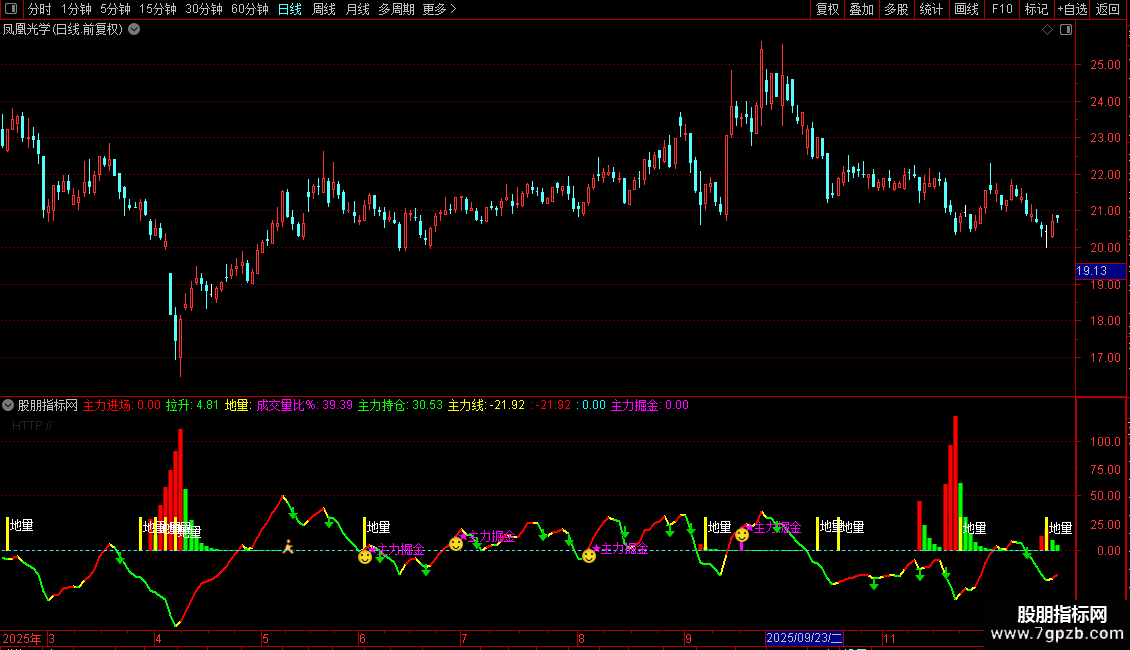This screenshot has width=1130, height=650.
Task: Select the 5分钟 period
Action: [x=115, y=9]
